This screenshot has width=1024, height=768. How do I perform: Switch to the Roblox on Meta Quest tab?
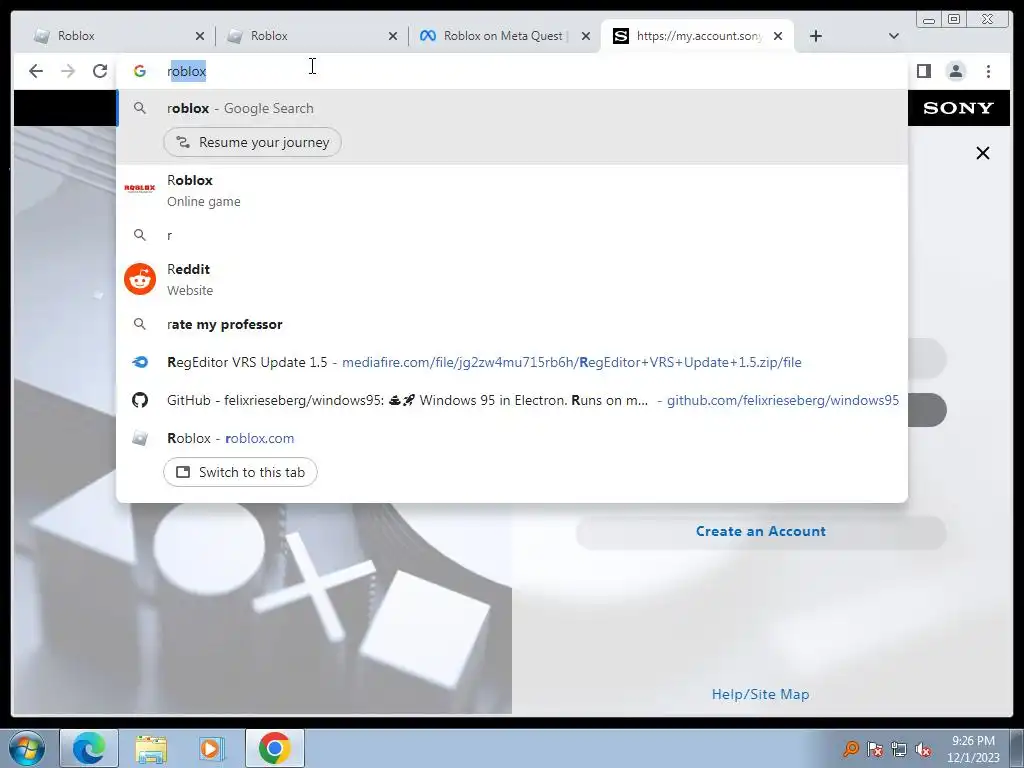coord(502,36)
